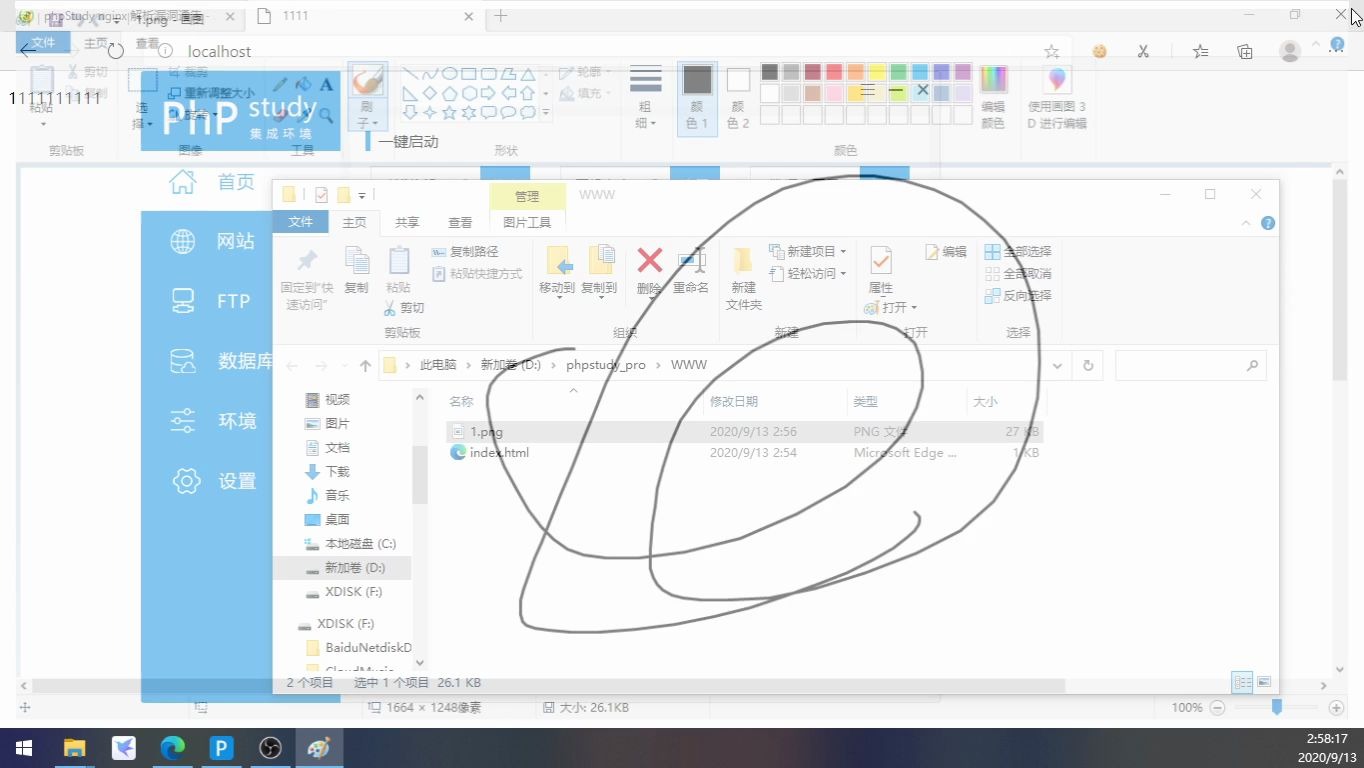
Task: Open 数据库 database in phpStudy sidebar
Action: tap(221, 361)
